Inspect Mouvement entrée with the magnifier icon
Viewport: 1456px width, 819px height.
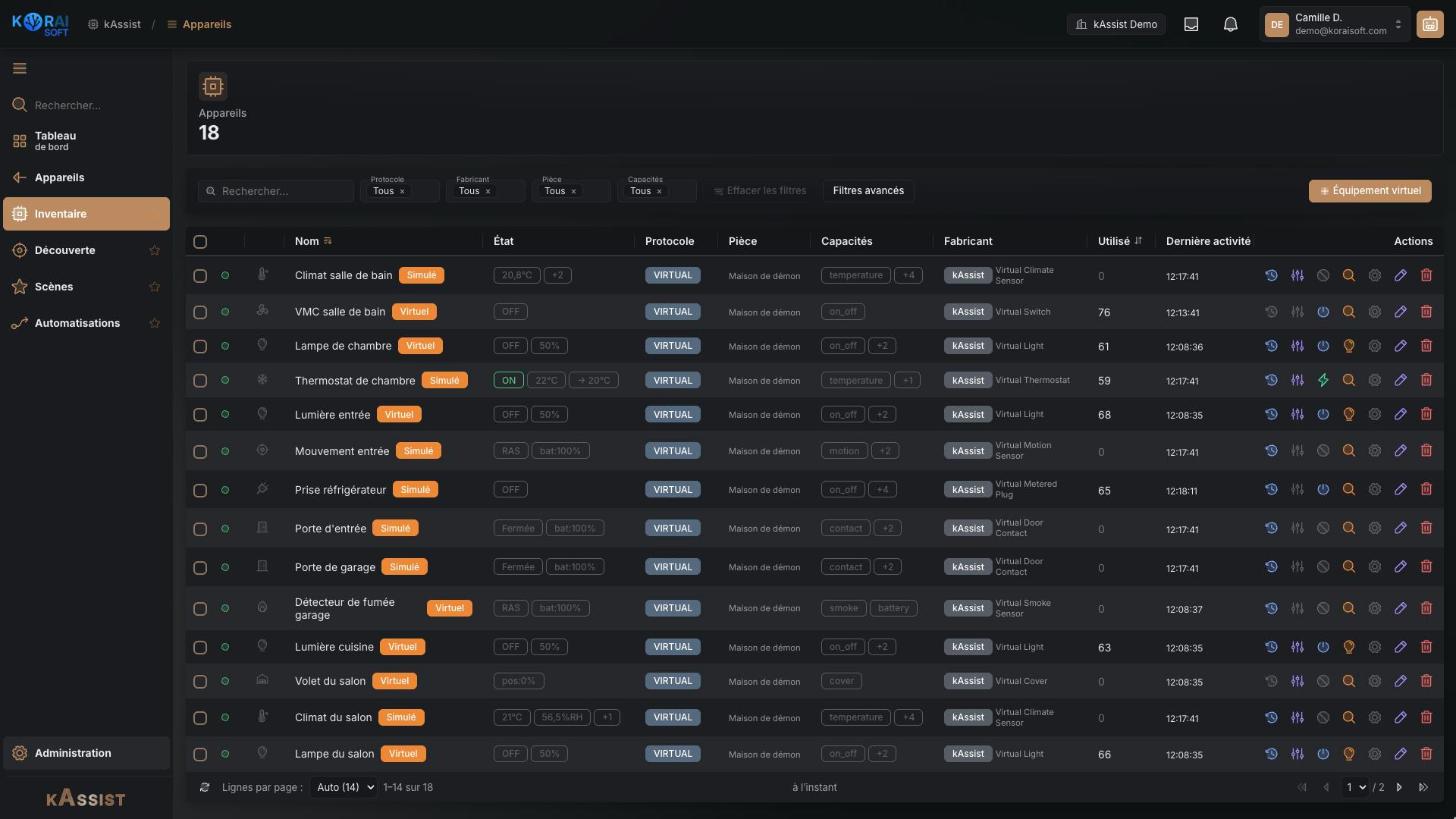1349,451
